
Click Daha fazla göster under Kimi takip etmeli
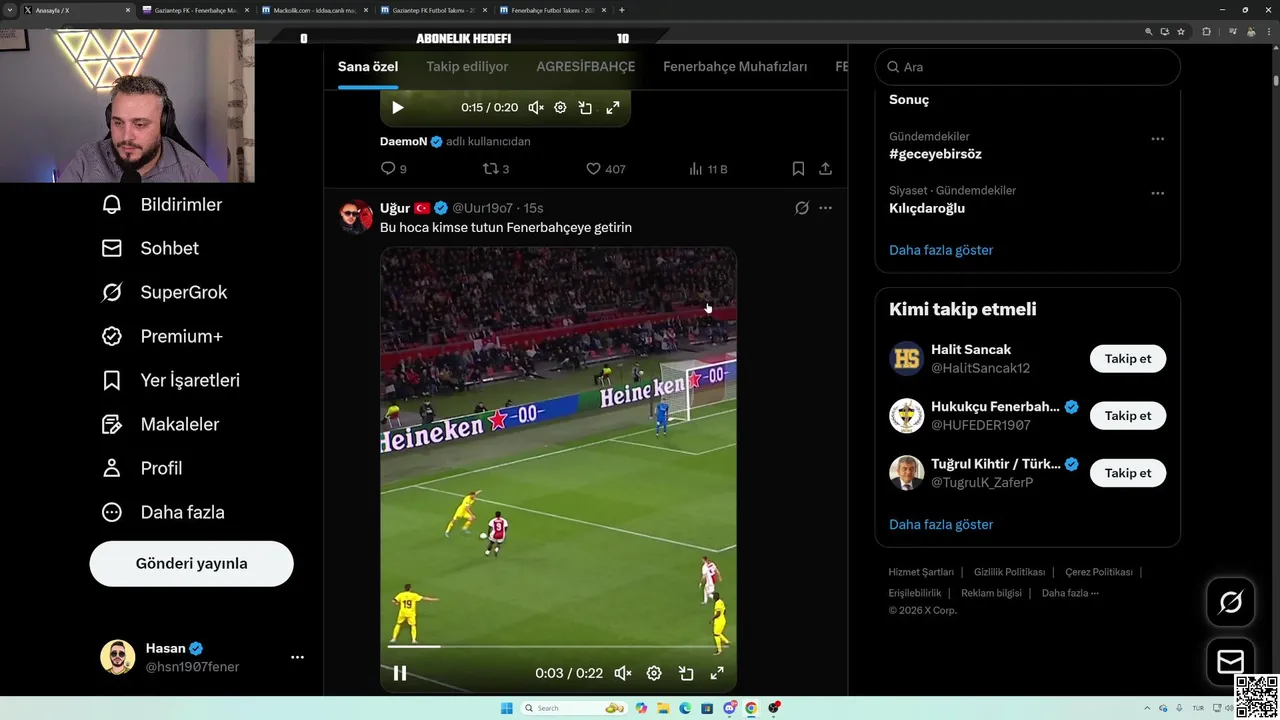(x=941, y=524)
